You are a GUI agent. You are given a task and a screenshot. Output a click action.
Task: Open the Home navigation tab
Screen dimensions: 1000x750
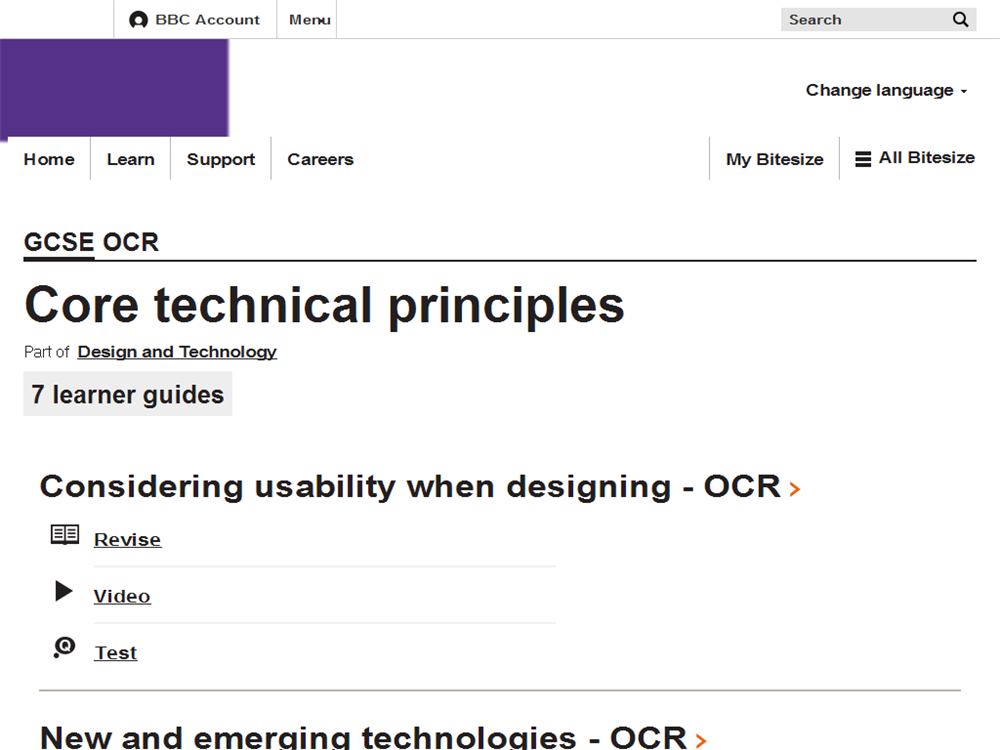[49, 159]
